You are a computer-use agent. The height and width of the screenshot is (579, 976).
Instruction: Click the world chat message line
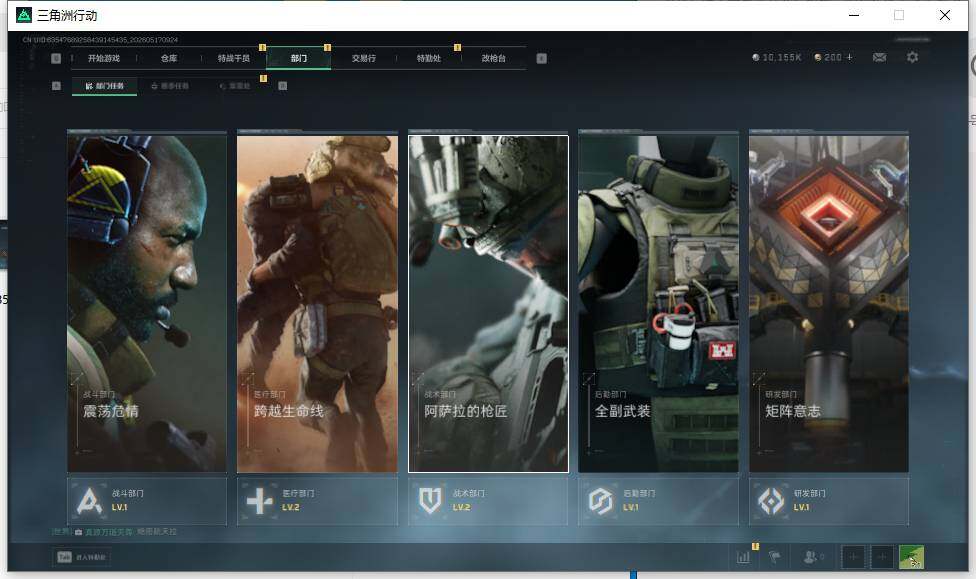click(x=115, y=532)
